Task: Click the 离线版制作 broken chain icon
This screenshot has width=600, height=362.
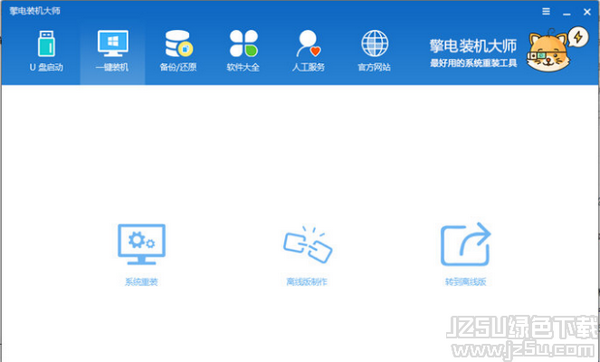Action: (x=308, y=245)
